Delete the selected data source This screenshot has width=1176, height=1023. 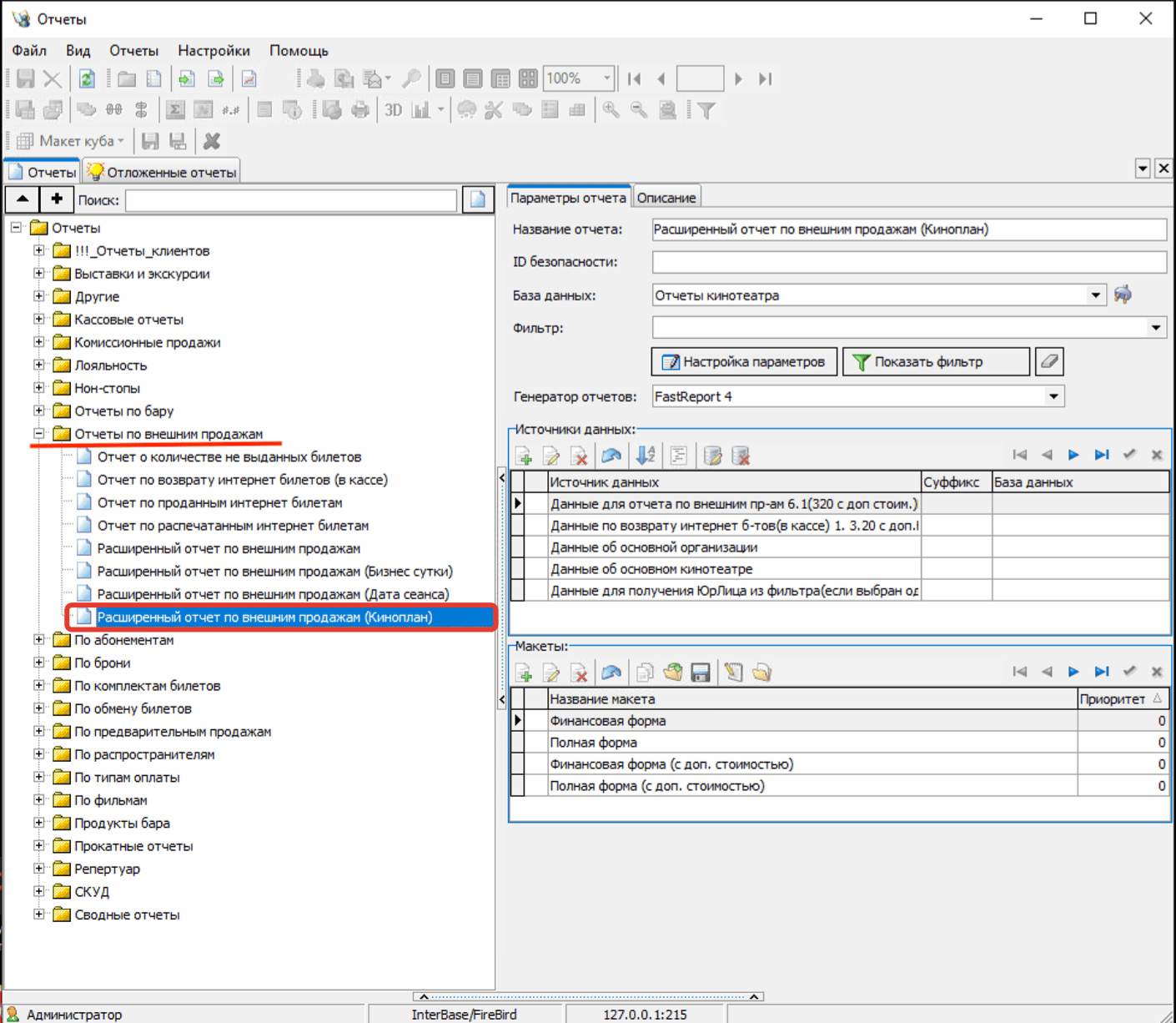[579, 456]
